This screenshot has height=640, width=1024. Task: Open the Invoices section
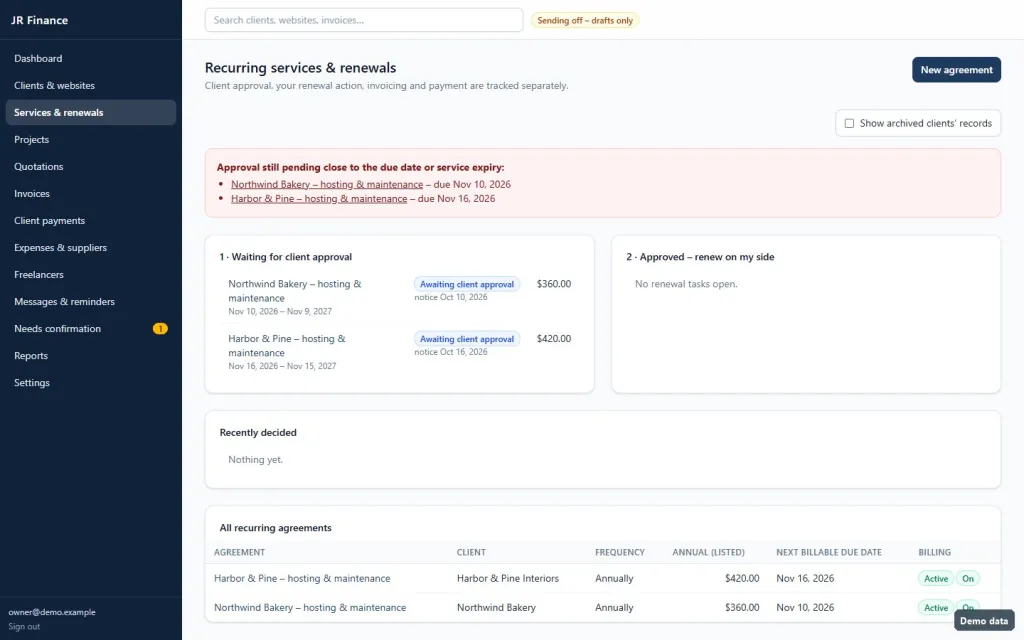pos(91,193)
